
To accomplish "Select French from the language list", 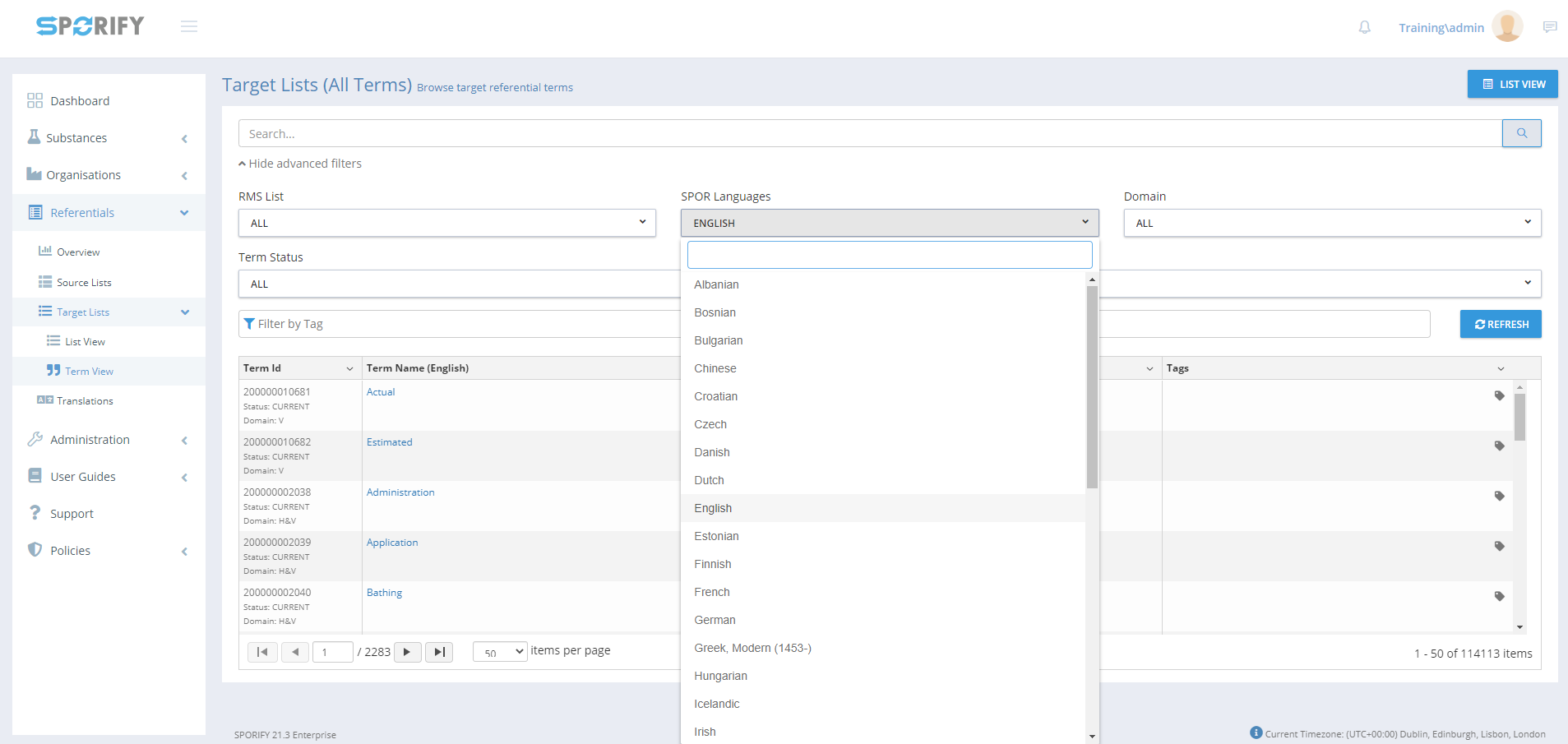I will point(712,592).
